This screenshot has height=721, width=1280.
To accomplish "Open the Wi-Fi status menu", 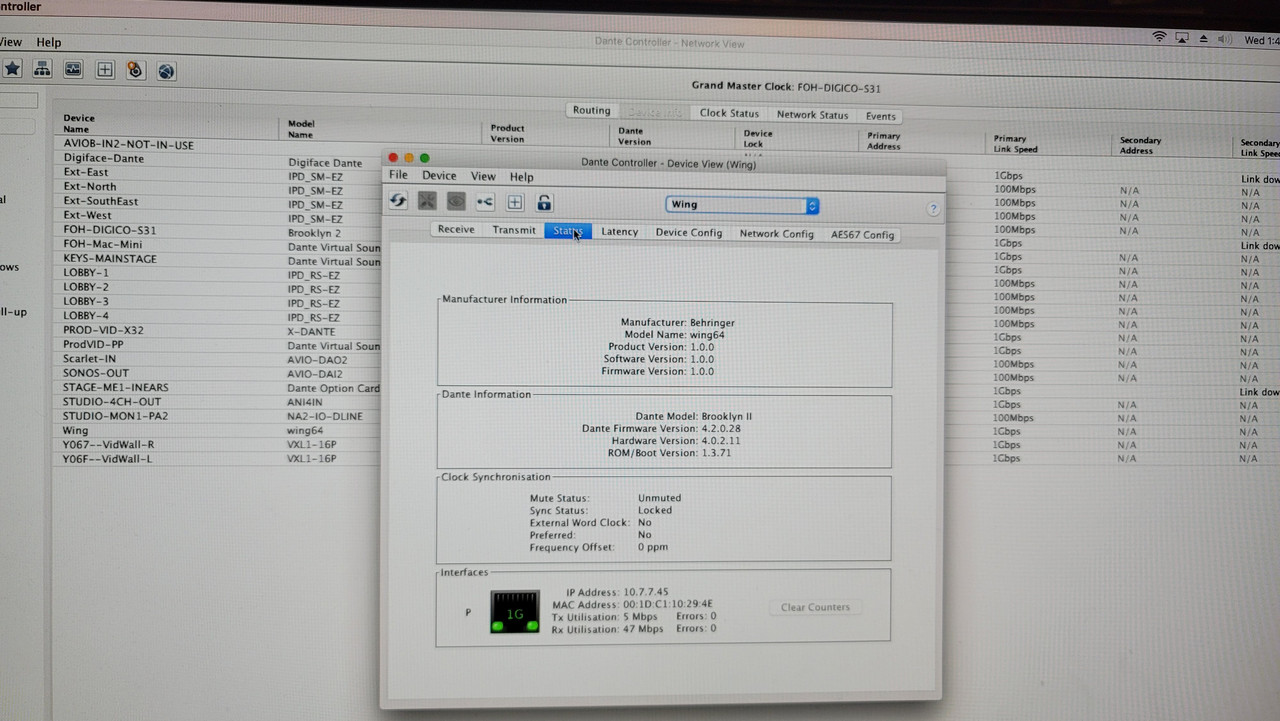I will pos(1159,38).
